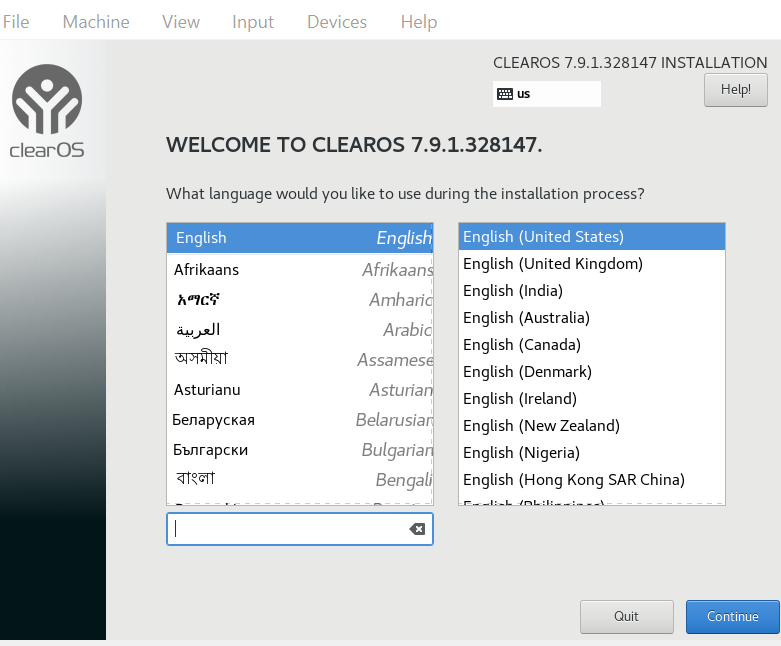The image size is (781, 646).
Task: Select Asturianu in the language list
Action: coord(300,389)
